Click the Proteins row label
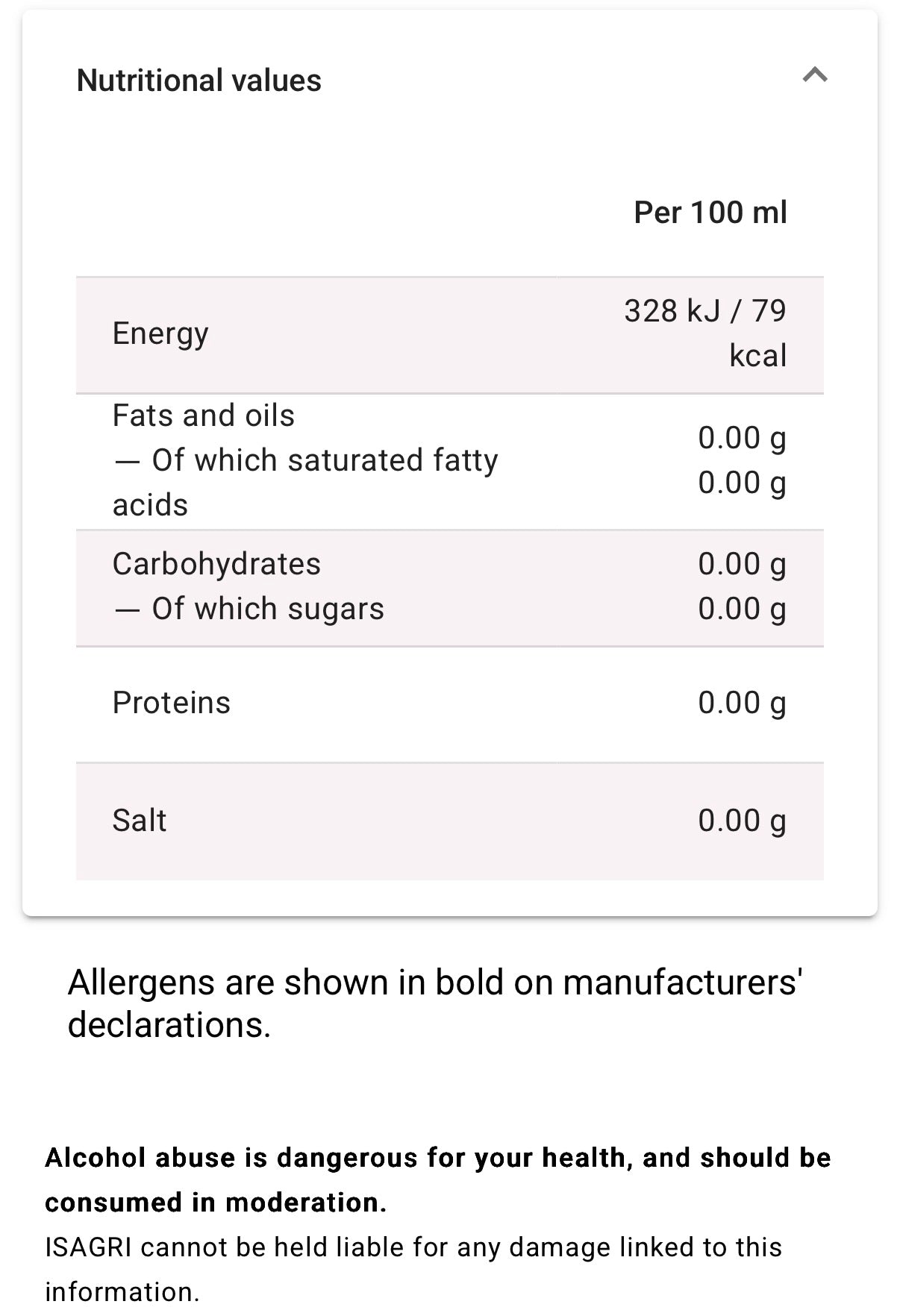Viewport: 900px width, 1316px height. pos(172,703)
